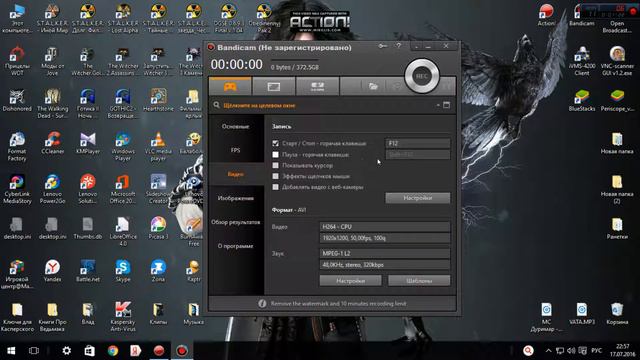Viewport: 640px width, 360px height.
Task: Click Настройки button beside Шаблоны
Action: pyautogui.click(x=350, y=281)
